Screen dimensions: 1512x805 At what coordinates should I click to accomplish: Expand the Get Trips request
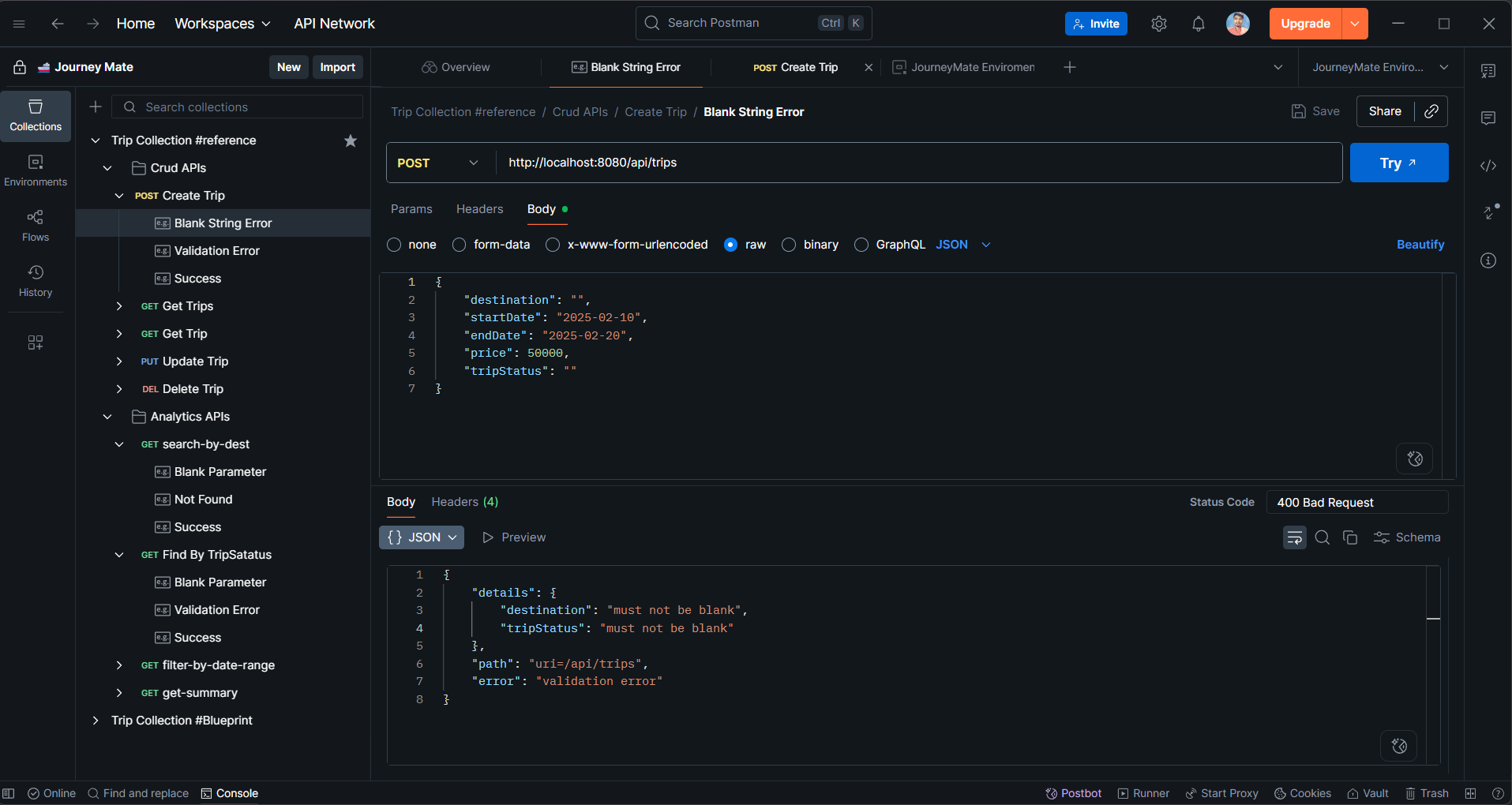119,306
